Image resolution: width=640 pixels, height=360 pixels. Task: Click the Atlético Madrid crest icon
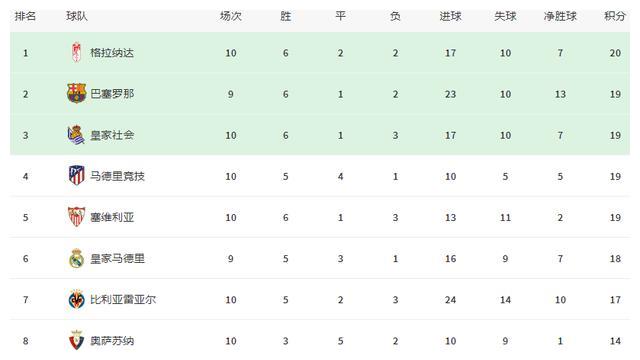tap(76, 176)
